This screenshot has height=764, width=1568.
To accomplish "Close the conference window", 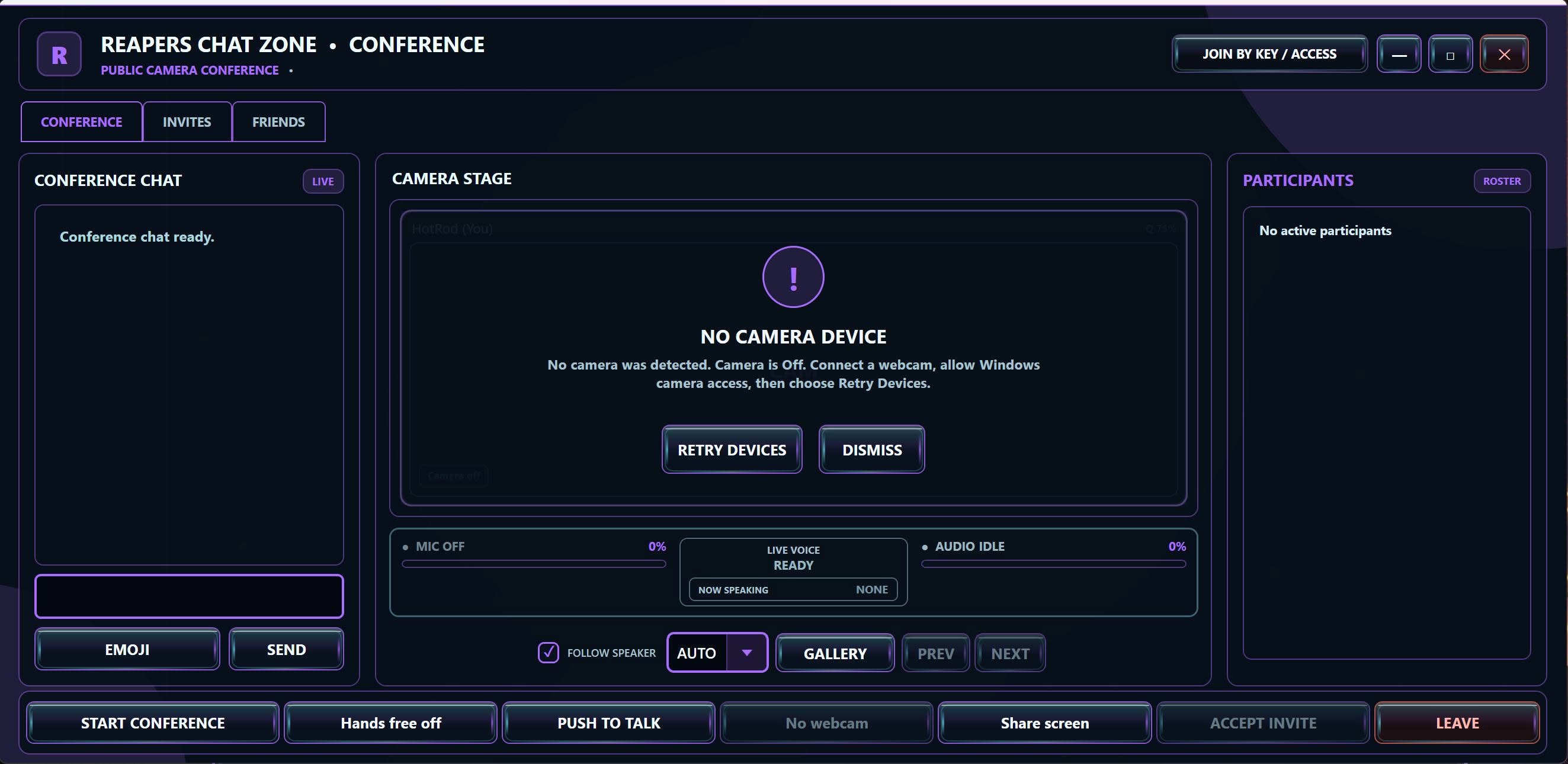I will [1503, 54].
